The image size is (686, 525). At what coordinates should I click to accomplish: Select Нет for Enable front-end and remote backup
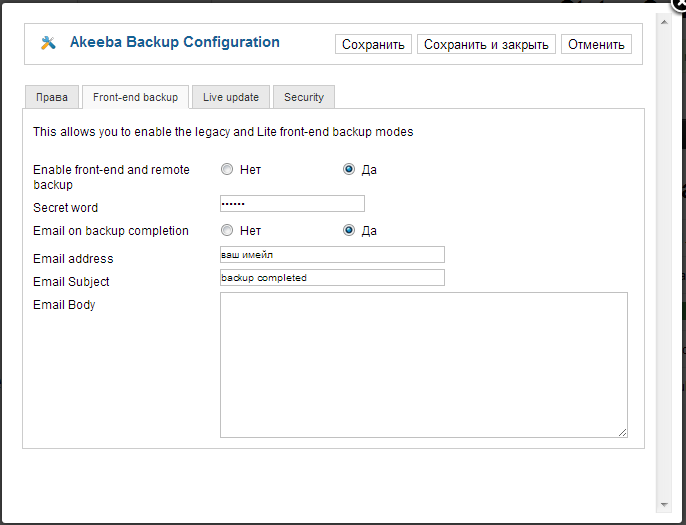coord(227,169)
